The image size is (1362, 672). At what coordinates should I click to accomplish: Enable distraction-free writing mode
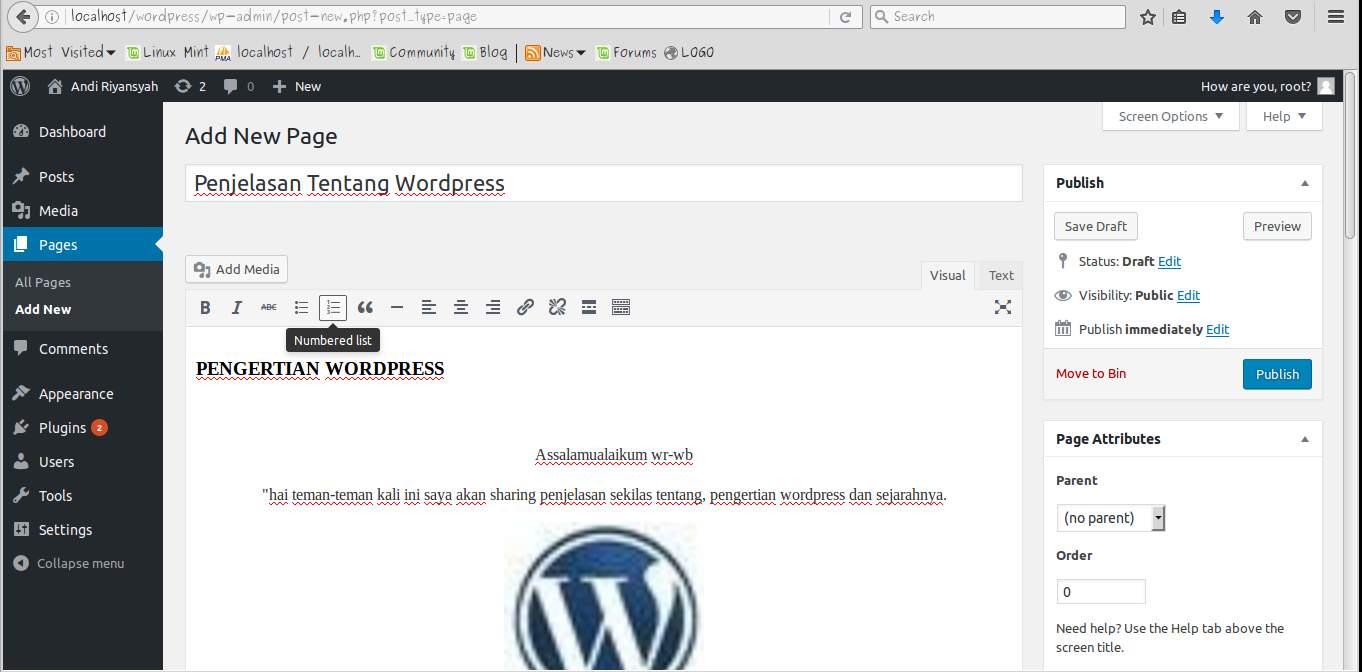1003,307
